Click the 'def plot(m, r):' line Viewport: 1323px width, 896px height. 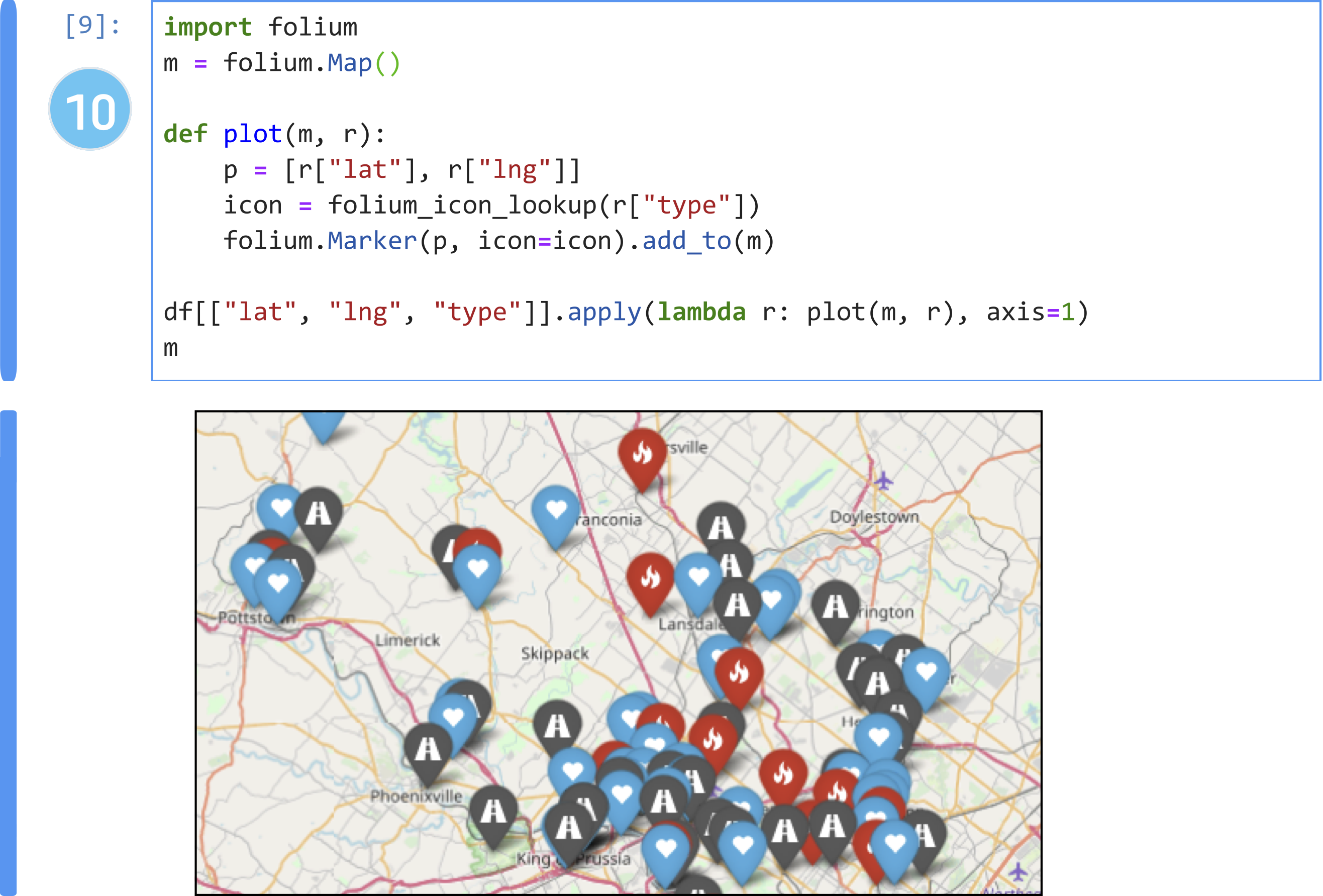pos(274,134)
